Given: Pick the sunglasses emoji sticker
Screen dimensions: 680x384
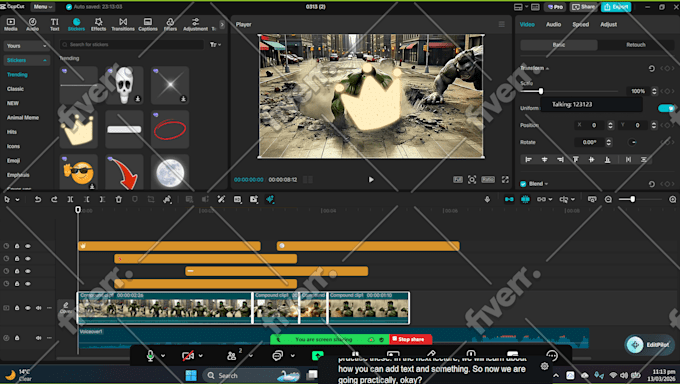Looking at the screenshot, I should pos(78,172).
